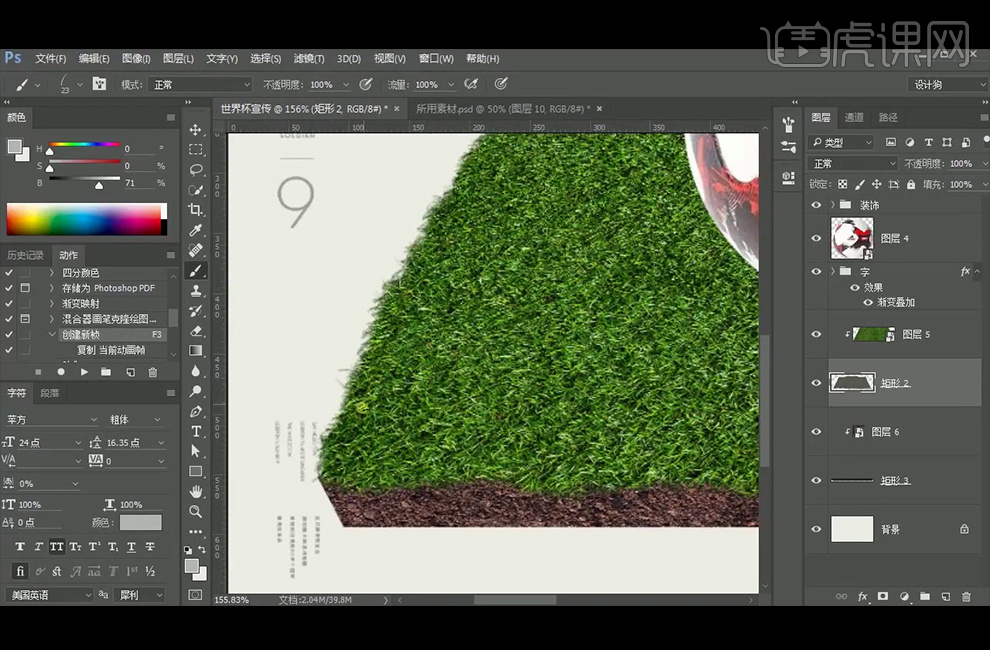990x650 pixels.
Task: Select the Crop tool
Action: coord(196,210)
